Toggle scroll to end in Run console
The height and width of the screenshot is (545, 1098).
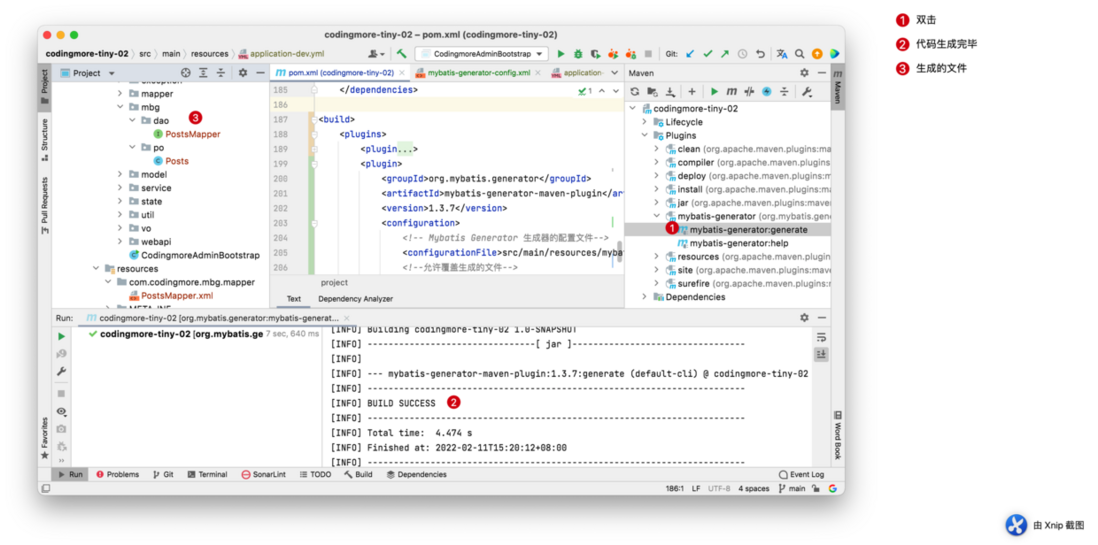click(x=822, y=354)
